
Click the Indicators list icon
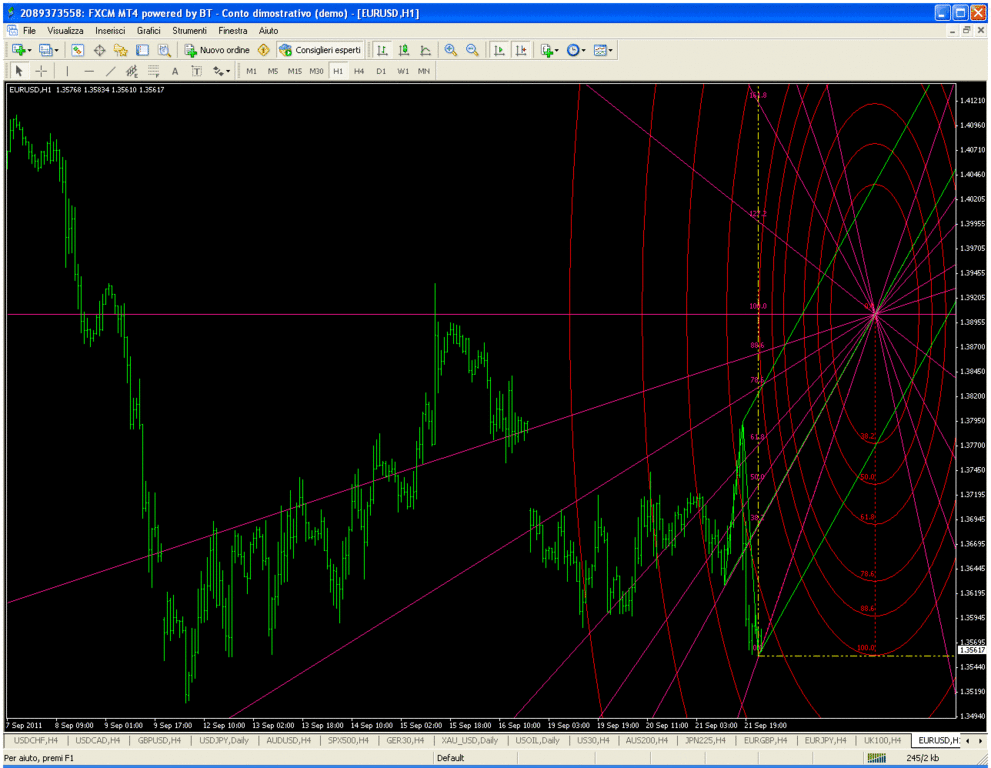547,50
